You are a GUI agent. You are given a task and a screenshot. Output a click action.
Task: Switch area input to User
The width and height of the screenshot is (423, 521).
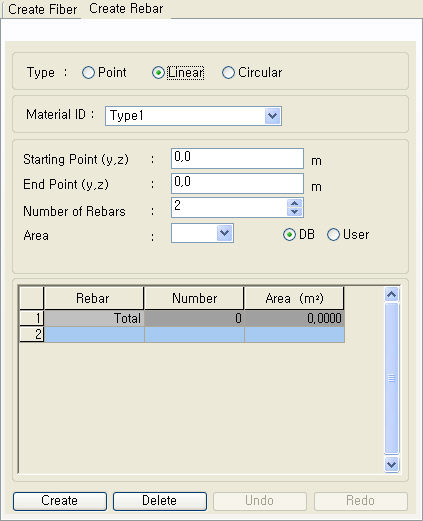pos(333,235)
